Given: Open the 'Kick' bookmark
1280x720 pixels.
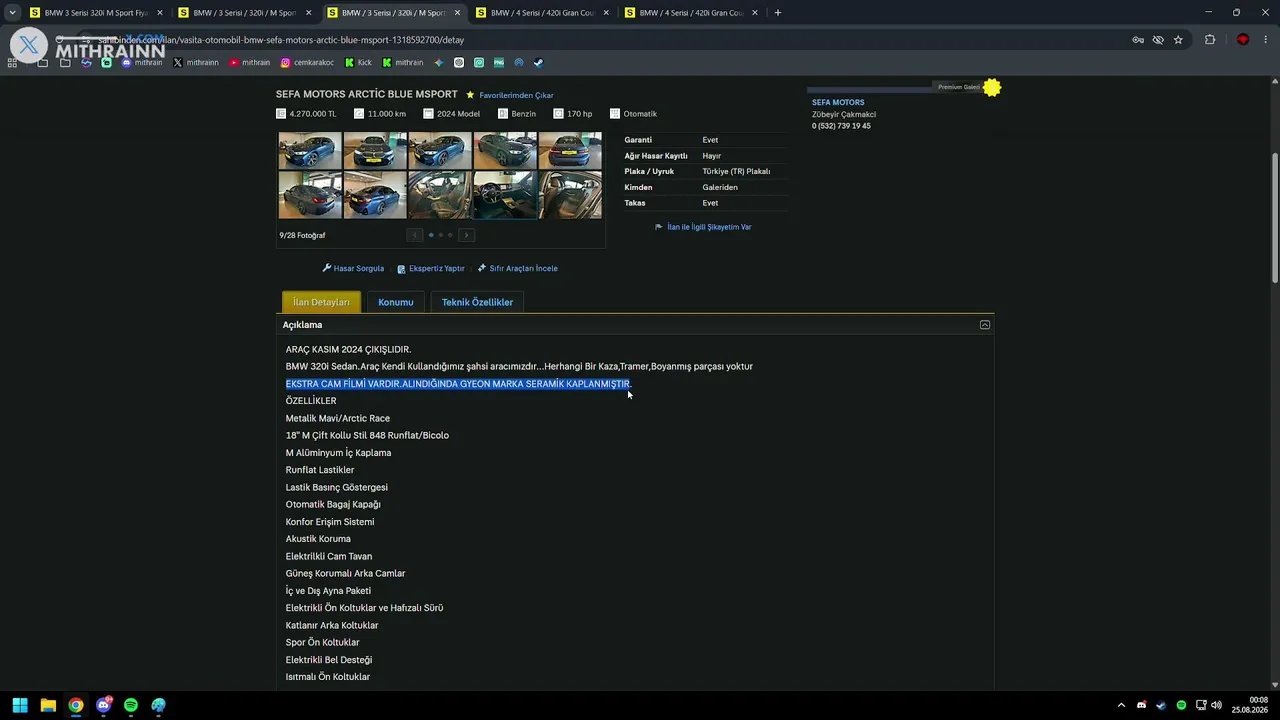Looking at the screenshot, I should coord(358,62).
